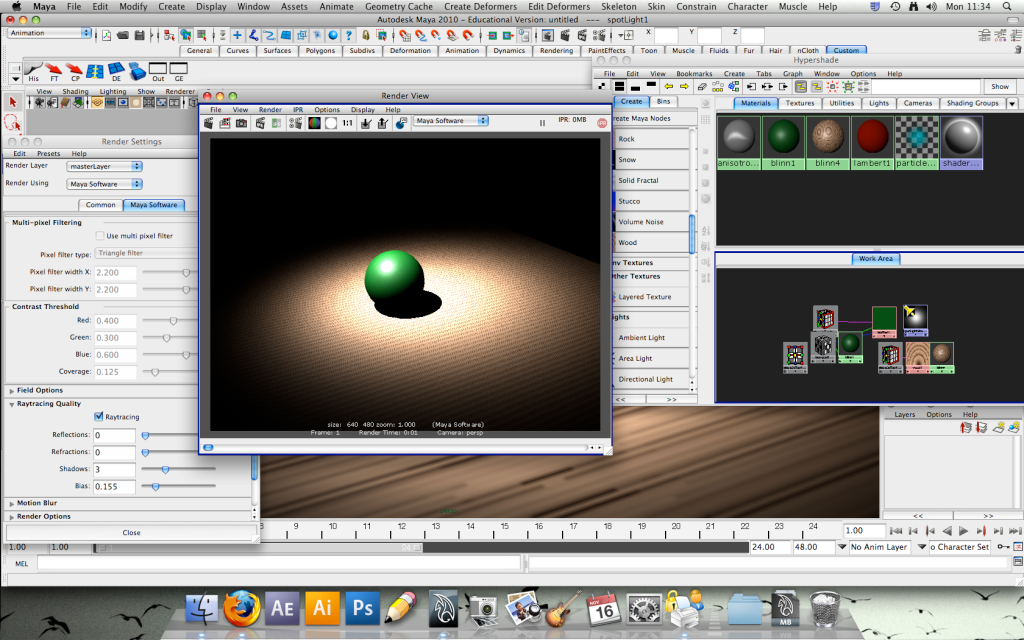Click the Show button in Hypershade

(1000, 86)
